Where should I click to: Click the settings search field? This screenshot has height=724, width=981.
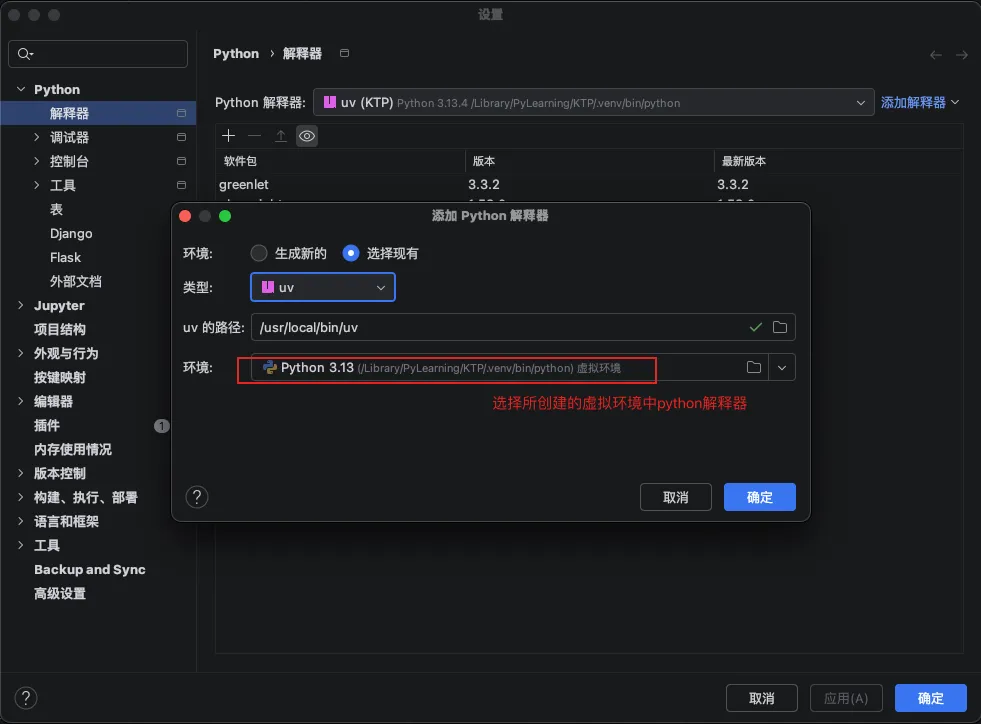(x=98, y=54)
